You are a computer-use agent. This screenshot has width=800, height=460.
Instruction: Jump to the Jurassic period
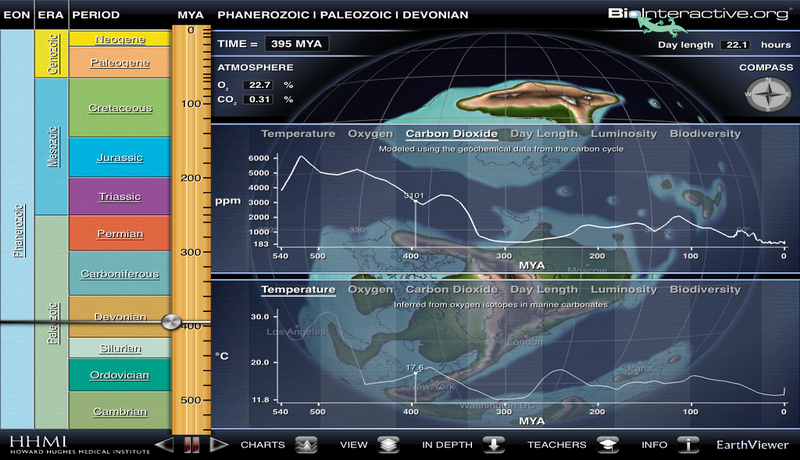[120, 158]
